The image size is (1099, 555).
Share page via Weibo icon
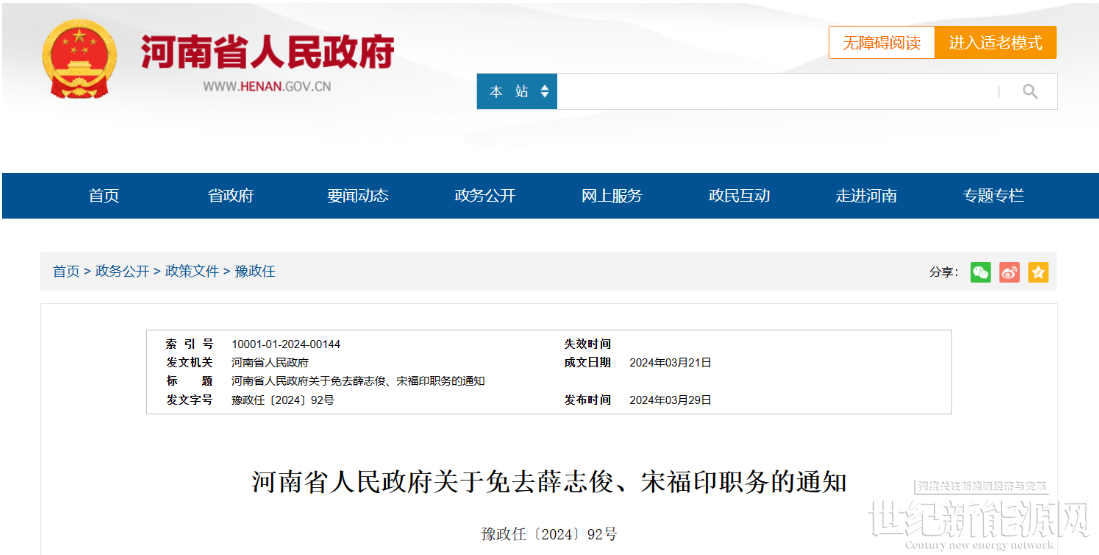(1009, 272)
